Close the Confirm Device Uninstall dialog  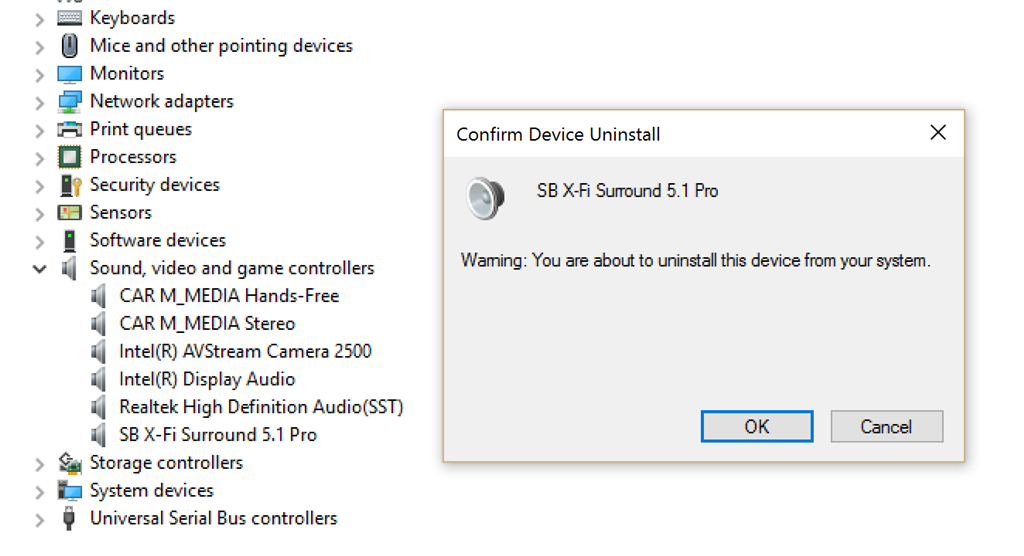click(x=938, y=133)
